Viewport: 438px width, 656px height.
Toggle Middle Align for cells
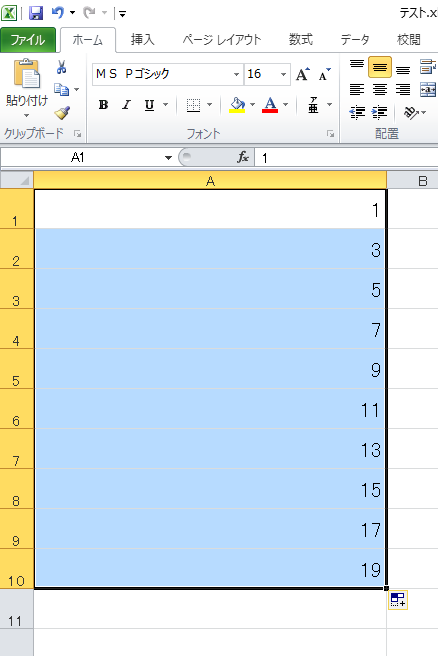coord(380,67)
